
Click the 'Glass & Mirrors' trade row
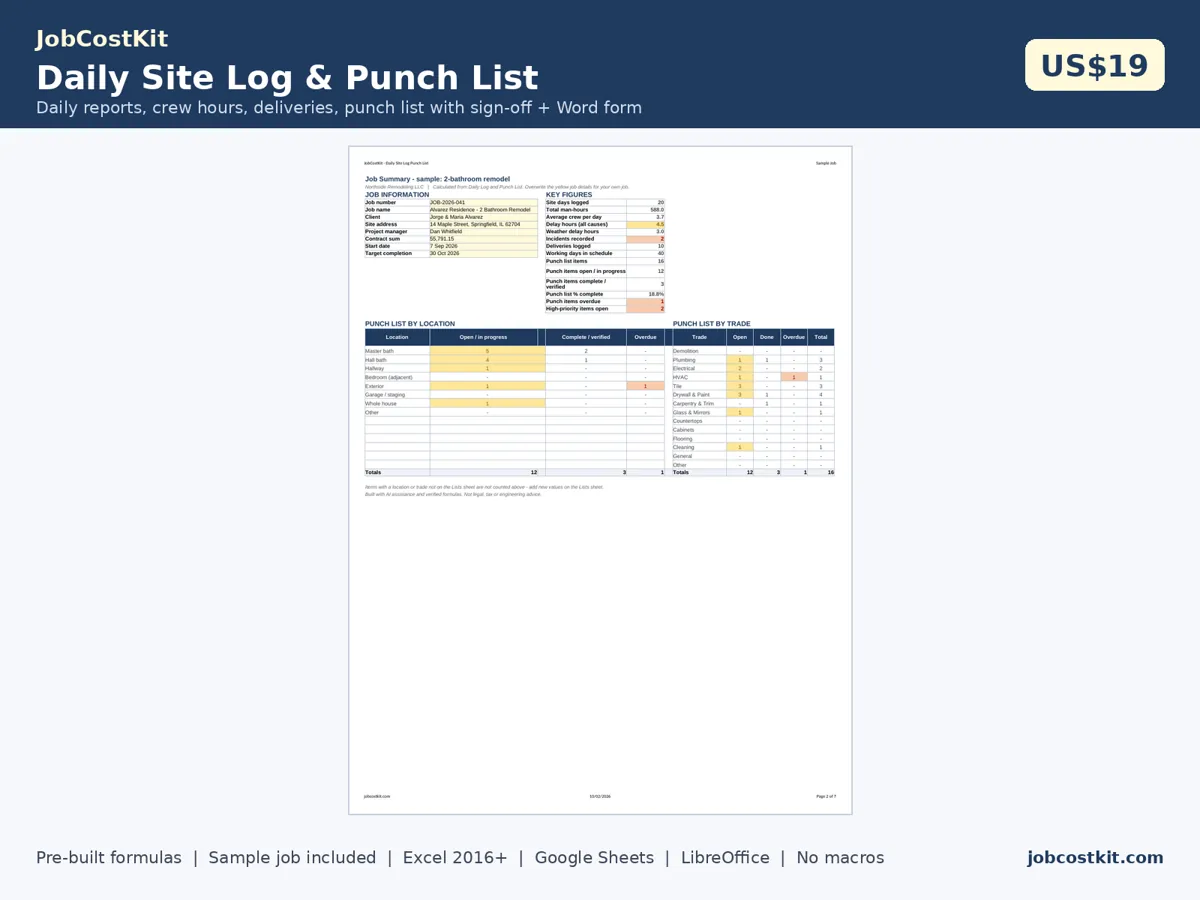click(x=753, y=412)
